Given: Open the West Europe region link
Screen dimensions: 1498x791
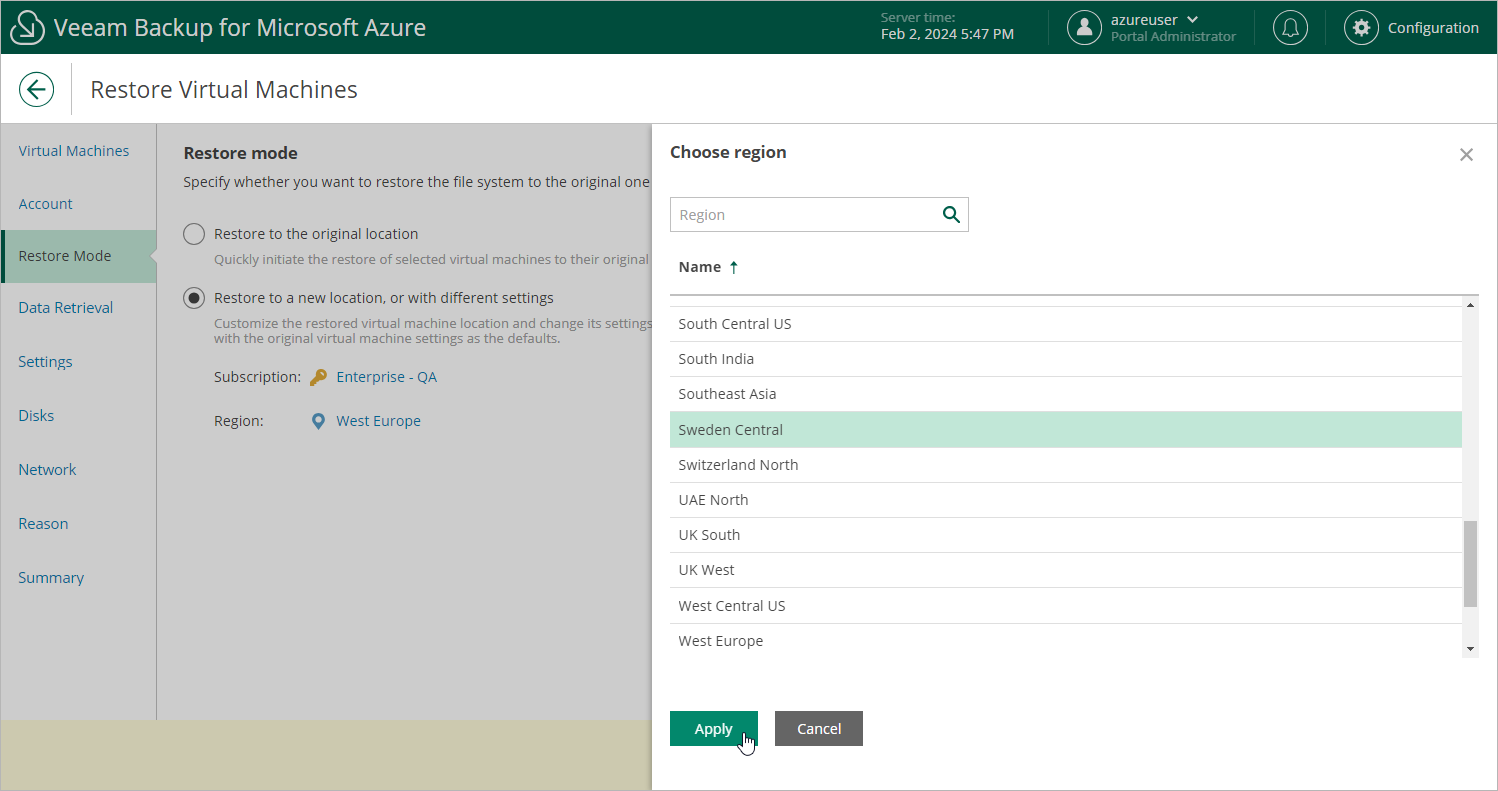Looking at the screenshot, I should [x=378, y=421].
